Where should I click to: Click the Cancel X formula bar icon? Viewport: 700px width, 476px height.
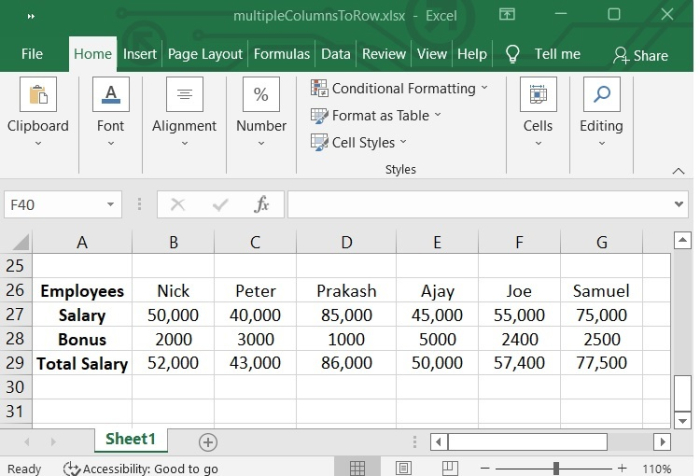178,205
